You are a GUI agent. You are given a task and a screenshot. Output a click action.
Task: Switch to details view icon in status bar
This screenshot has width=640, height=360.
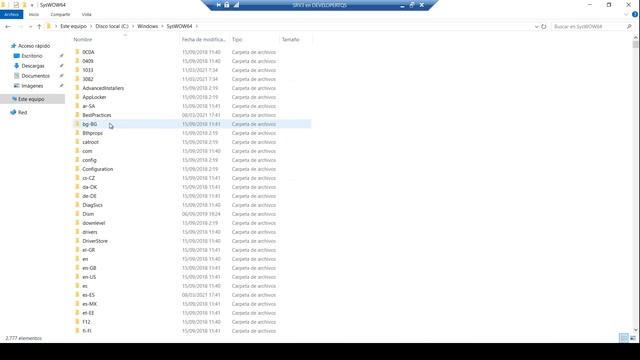point(624,338)
